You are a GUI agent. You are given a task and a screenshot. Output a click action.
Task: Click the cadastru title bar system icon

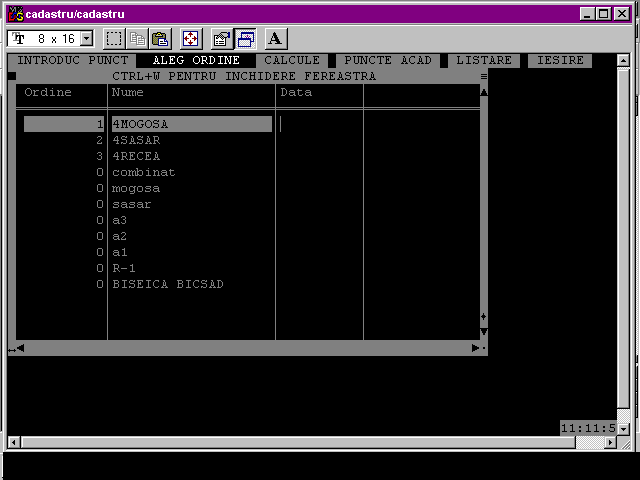click(15, 14)
